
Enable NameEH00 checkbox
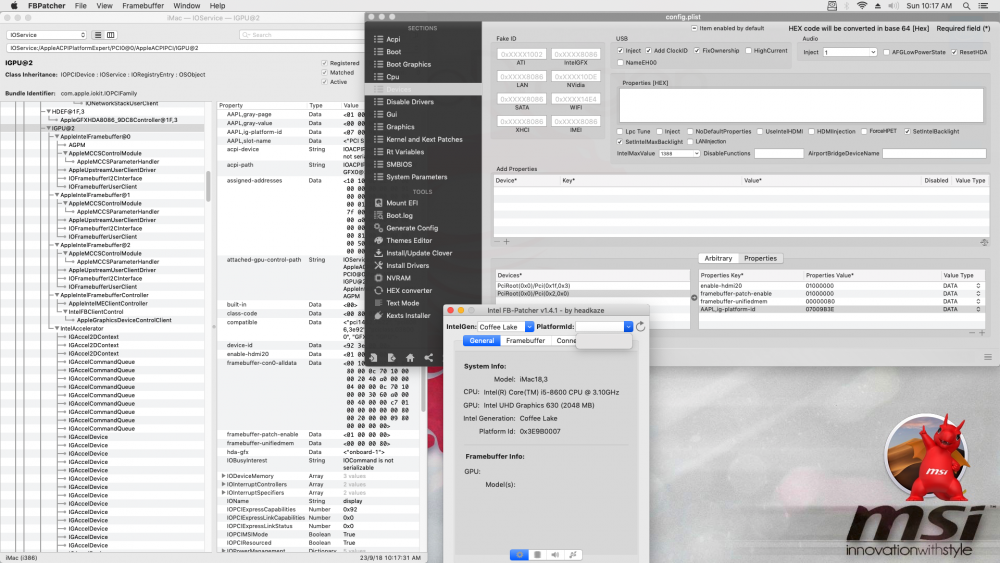point(620,62)
